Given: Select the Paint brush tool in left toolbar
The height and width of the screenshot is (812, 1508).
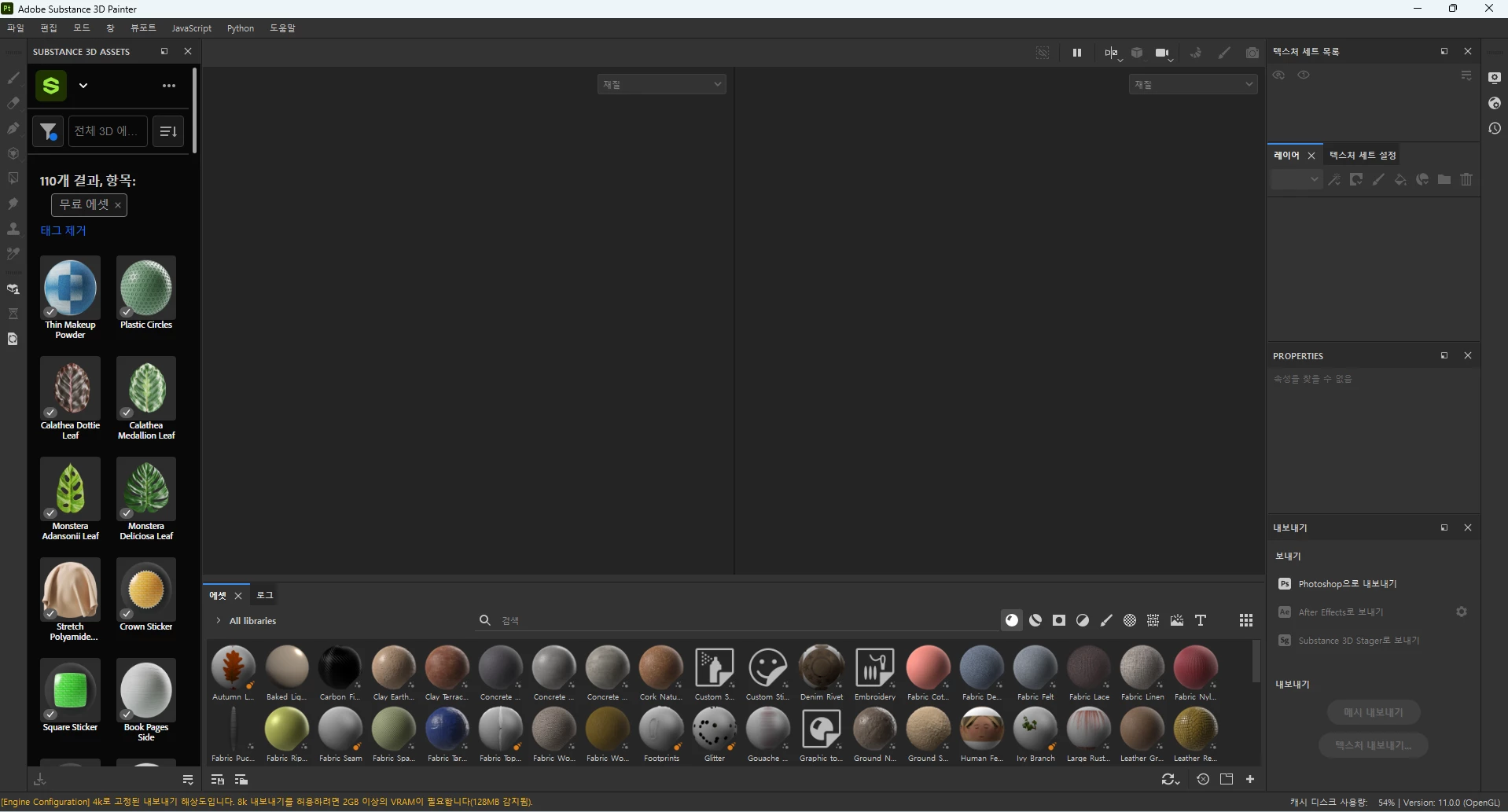Looking at the screenshot, I should point(13,78).
